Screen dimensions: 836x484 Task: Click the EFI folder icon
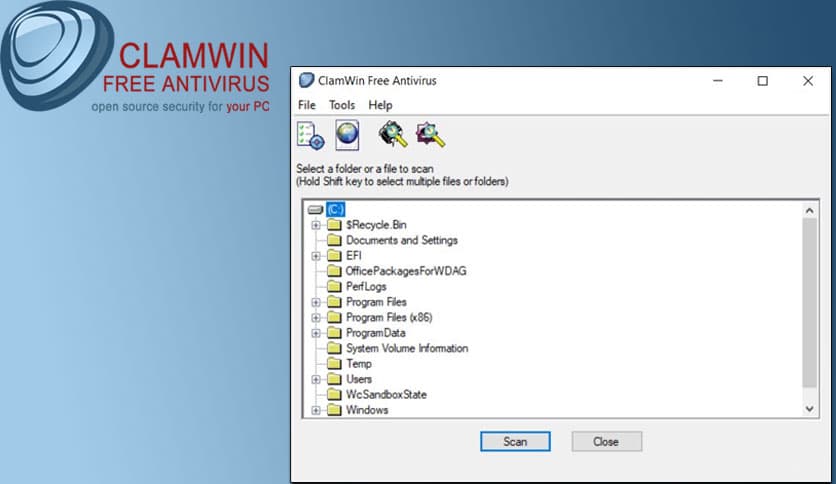pyautogui.click(x=334, y=255)
